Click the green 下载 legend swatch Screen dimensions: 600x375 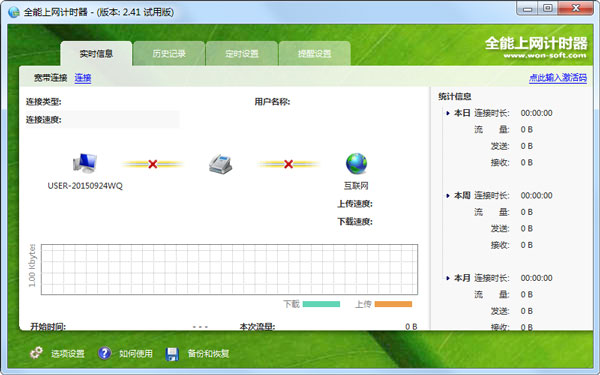pyautogui.click(x=321, y=304)
